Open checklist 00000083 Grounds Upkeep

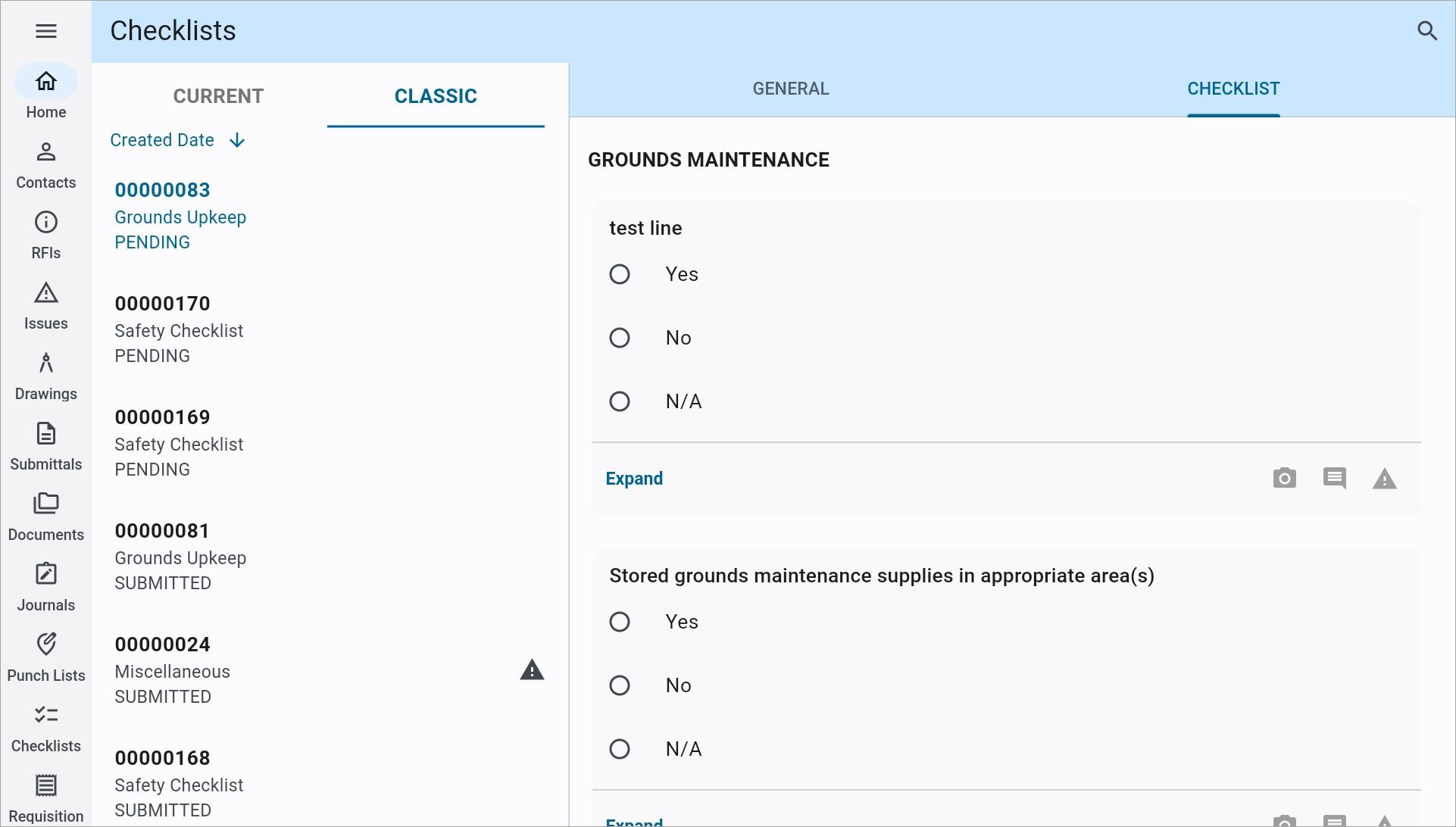[x=330, y=216]
